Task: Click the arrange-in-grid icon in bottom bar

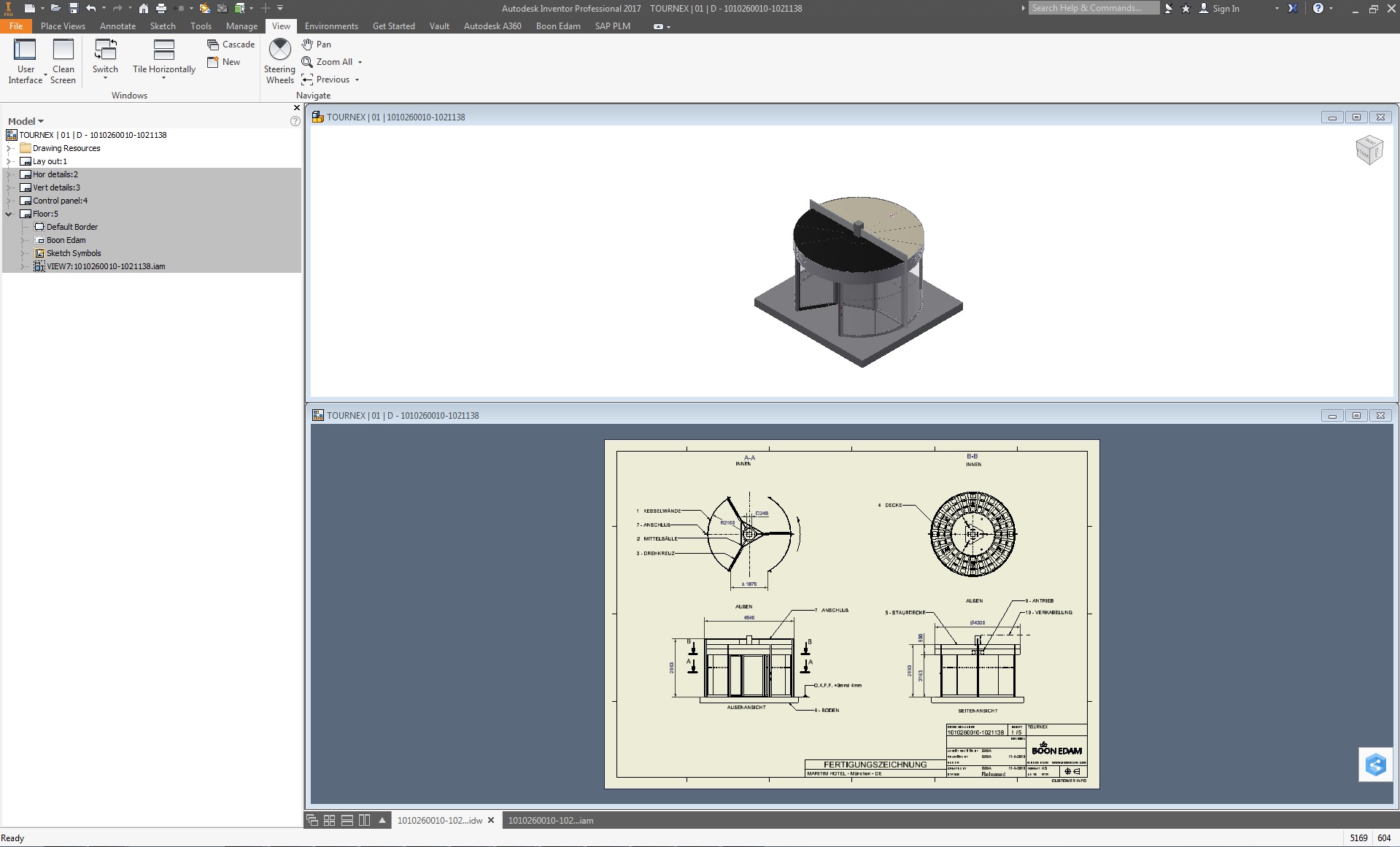Action: pyautogui.click(x=329, y=820)
